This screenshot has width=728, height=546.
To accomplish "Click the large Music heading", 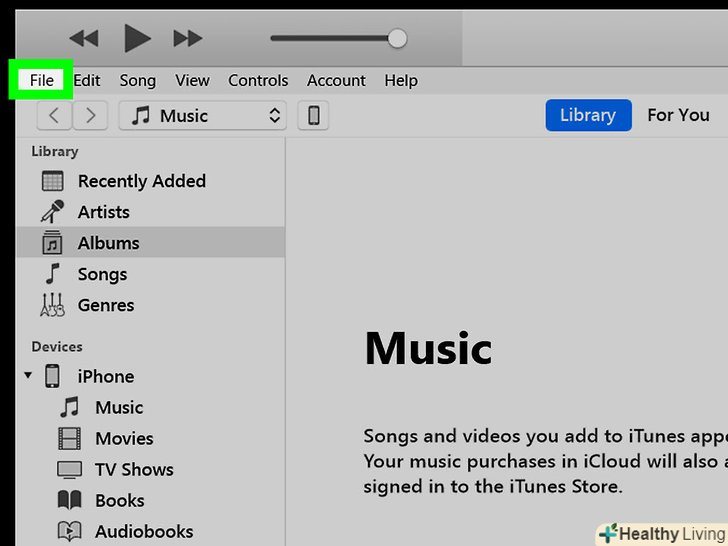I will click(428, 348).
